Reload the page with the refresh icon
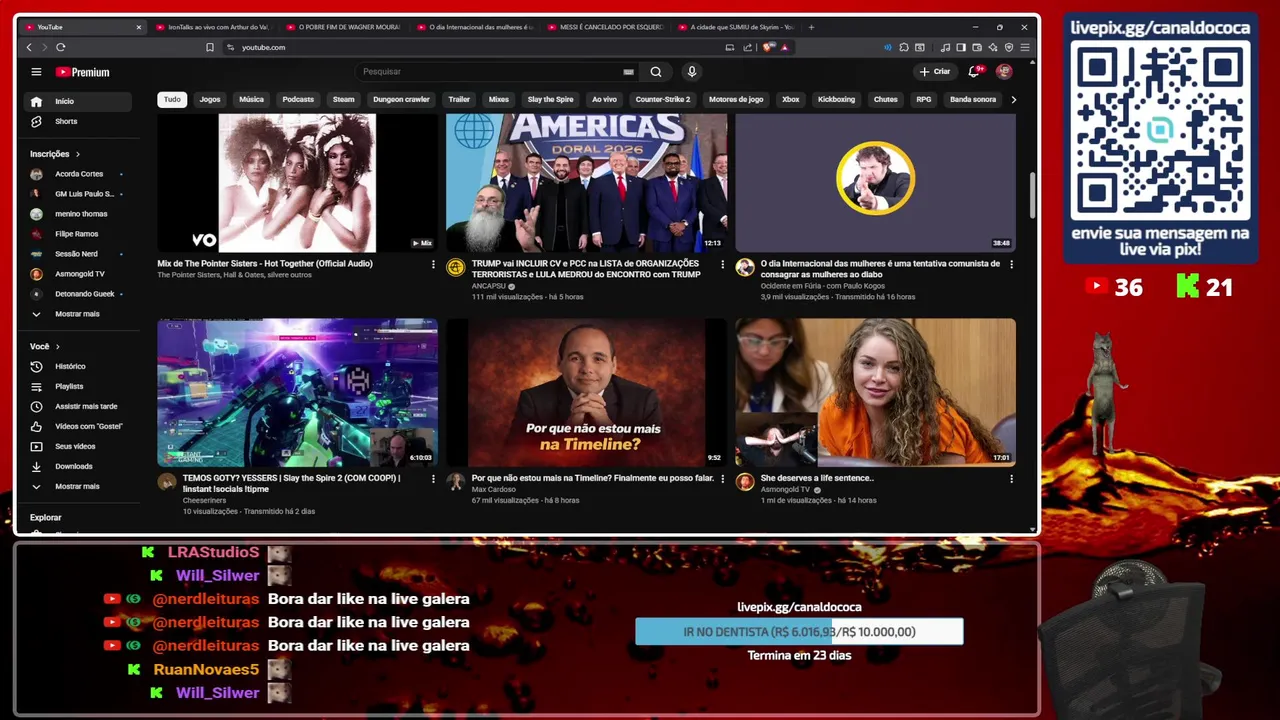 (61, 47)
